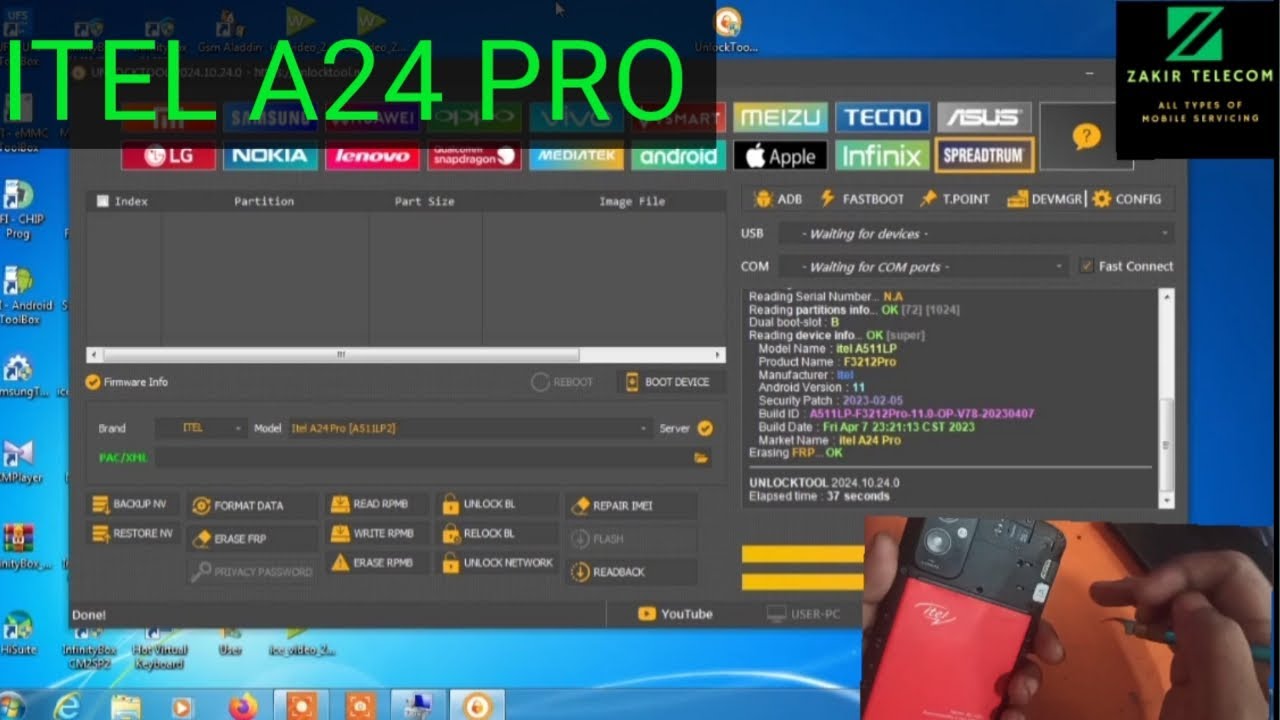Open the CONFIG settings gear
The height and width of the screenshot is (720, 1280).
click(1127, 199)
